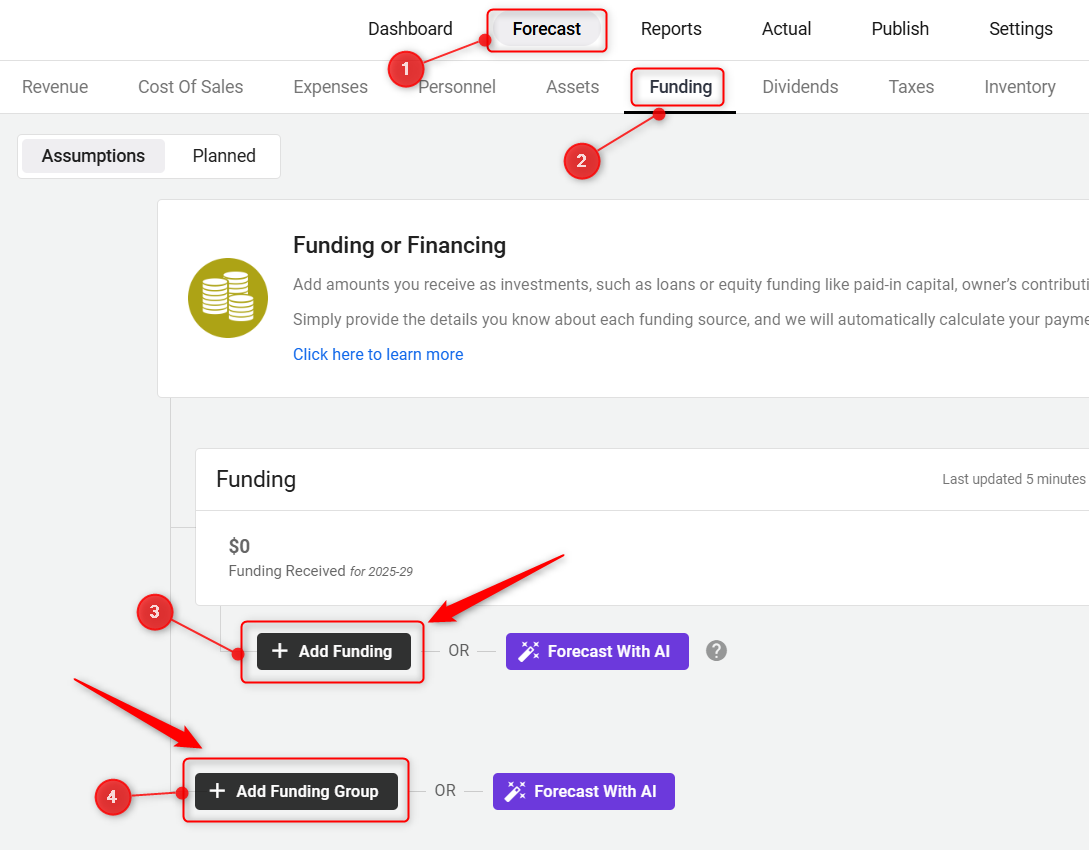The width and height of the screenshot is (1089, 850).
Task: Click magic wand icon beside Add Funding Group
Action: [516, 791]
